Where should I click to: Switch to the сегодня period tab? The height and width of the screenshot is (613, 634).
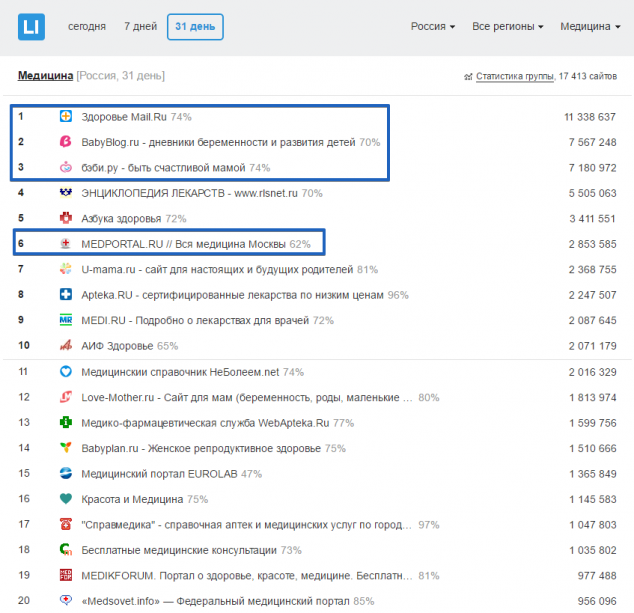87,27
